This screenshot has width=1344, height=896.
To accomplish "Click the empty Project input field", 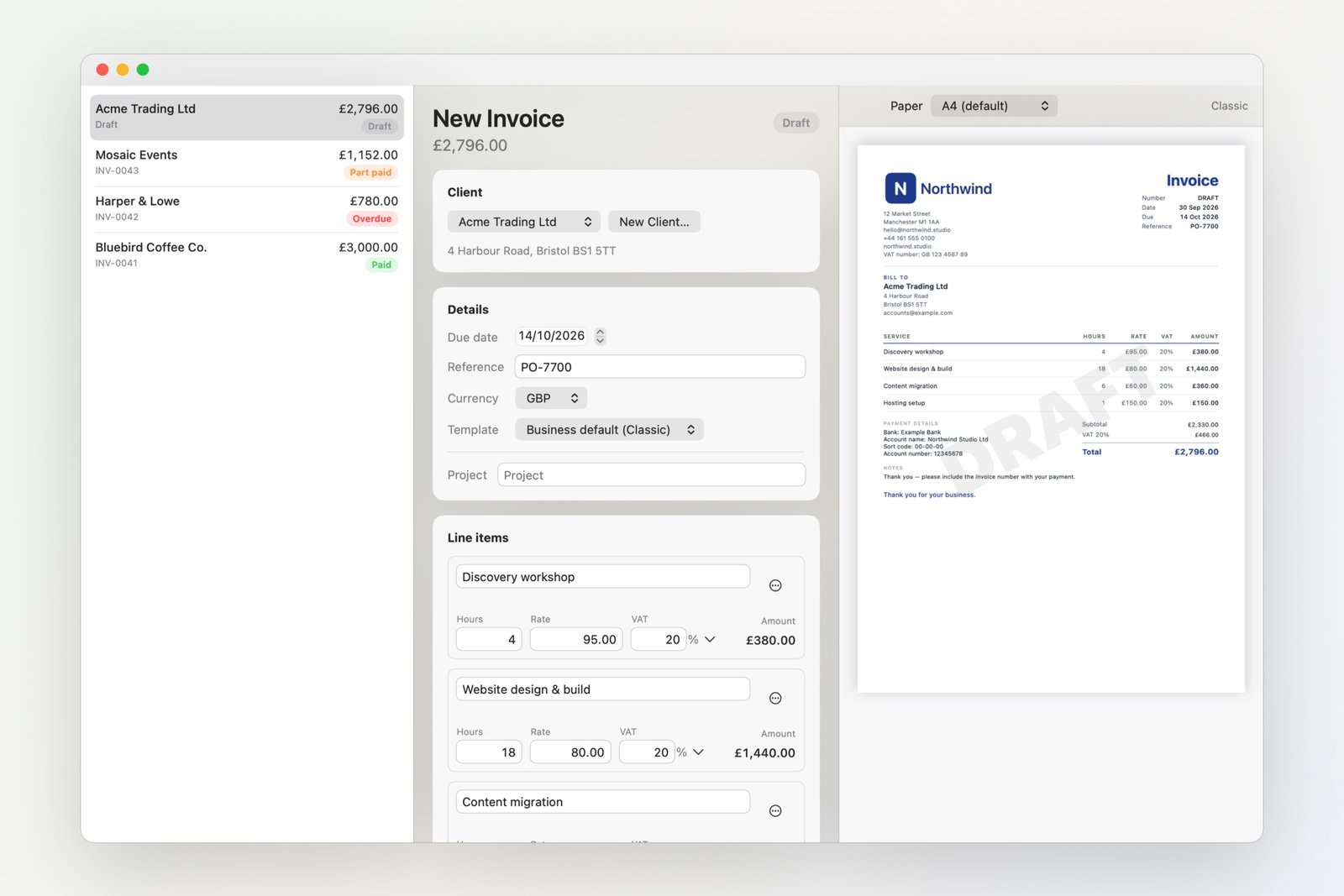I will 651,475.
